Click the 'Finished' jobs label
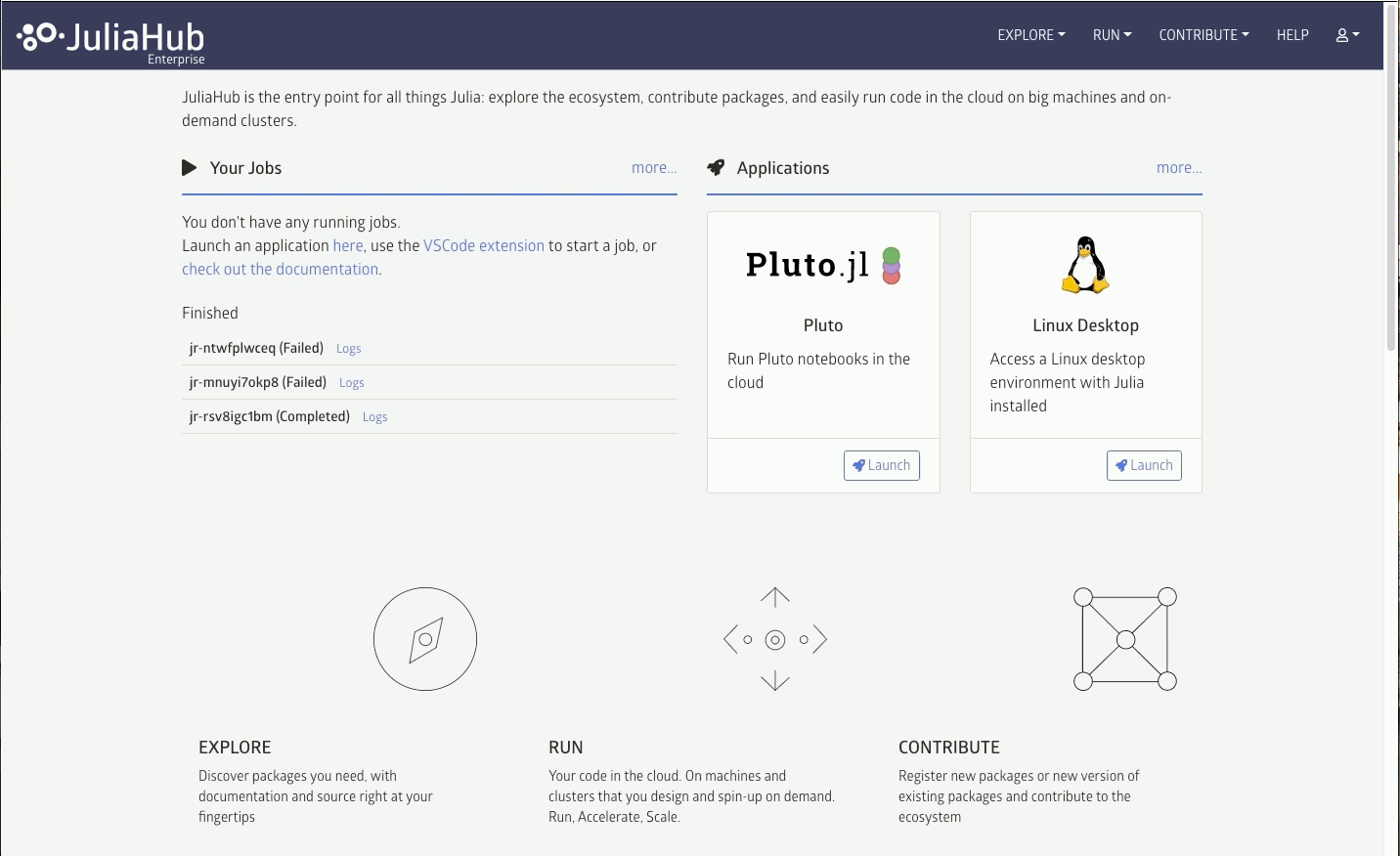Viewport: 1400px width, 856px height. pos(210,314)
